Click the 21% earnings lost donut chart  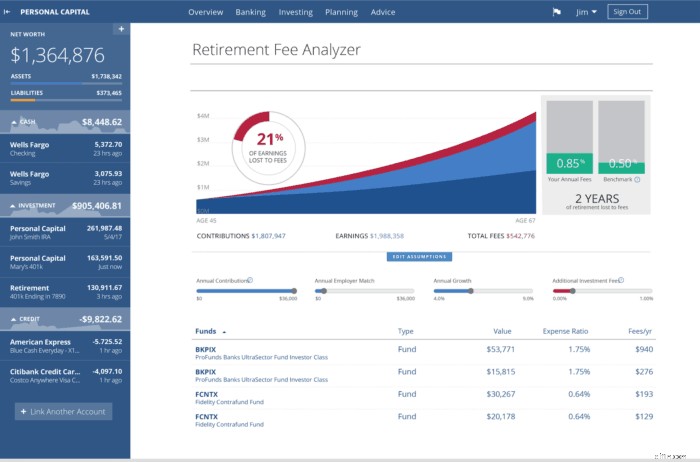pyautogui.click(x=268, y=148)
